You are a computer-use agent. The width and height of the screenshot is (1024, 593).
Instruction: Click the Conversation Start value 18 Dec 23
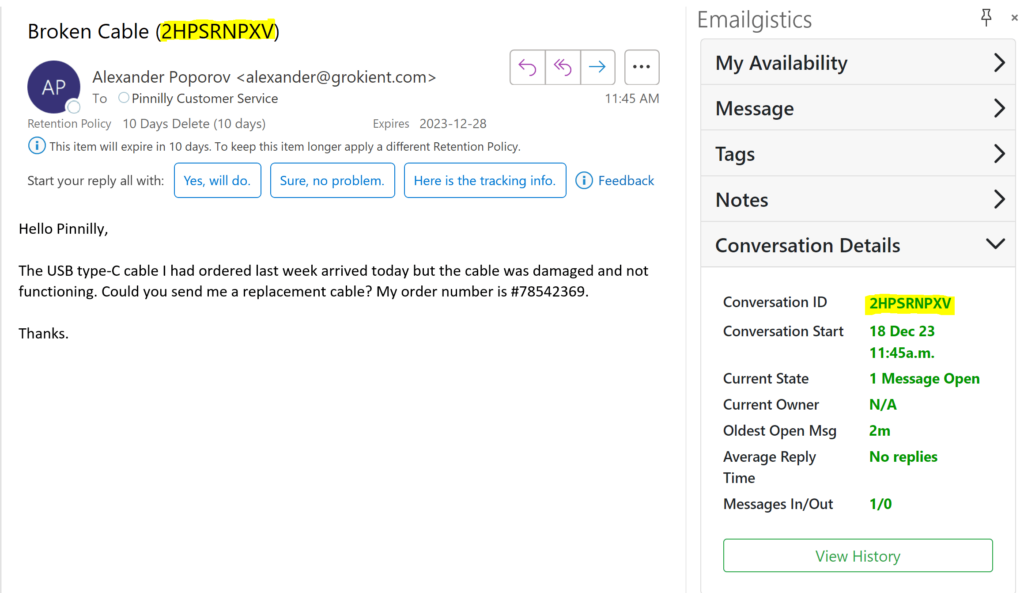point(901,331)
